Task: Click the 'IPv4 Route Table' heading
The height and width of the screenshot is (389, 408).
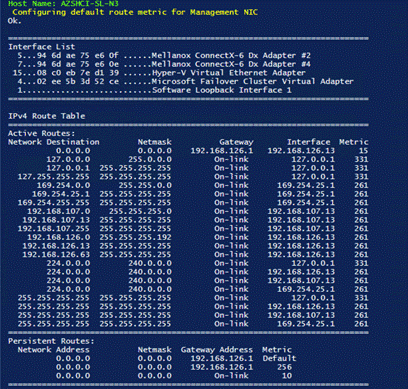Action: click(x=47, y=116)
